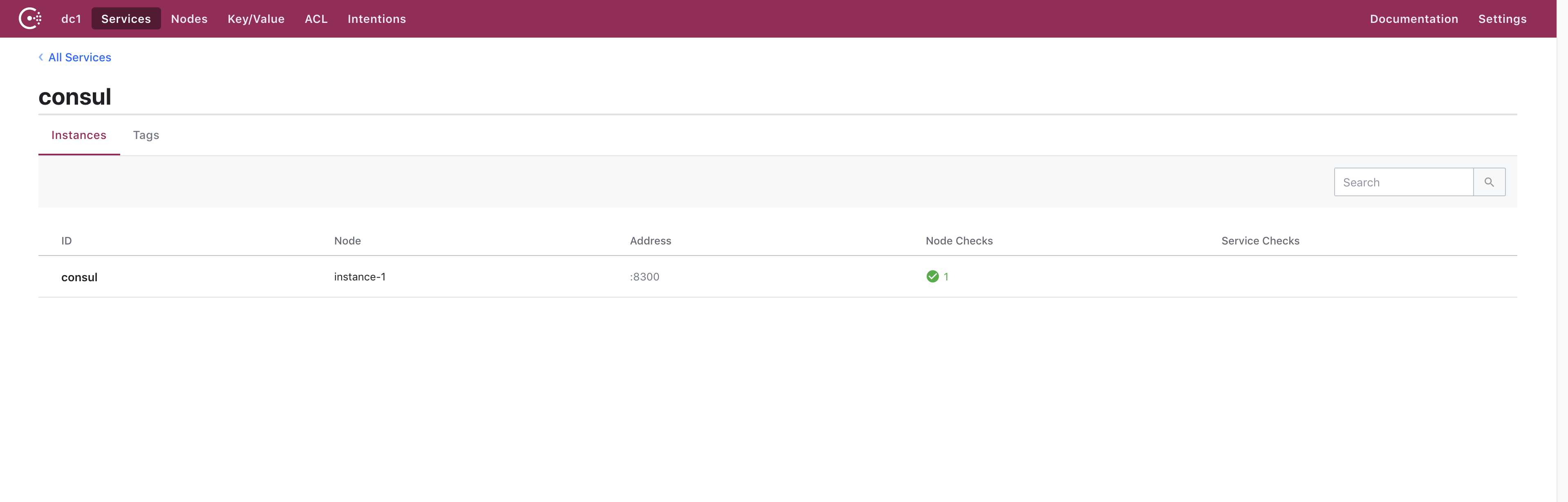1568x502 pixels.
Task: Click the Consul logo icon
Action: 30,18
